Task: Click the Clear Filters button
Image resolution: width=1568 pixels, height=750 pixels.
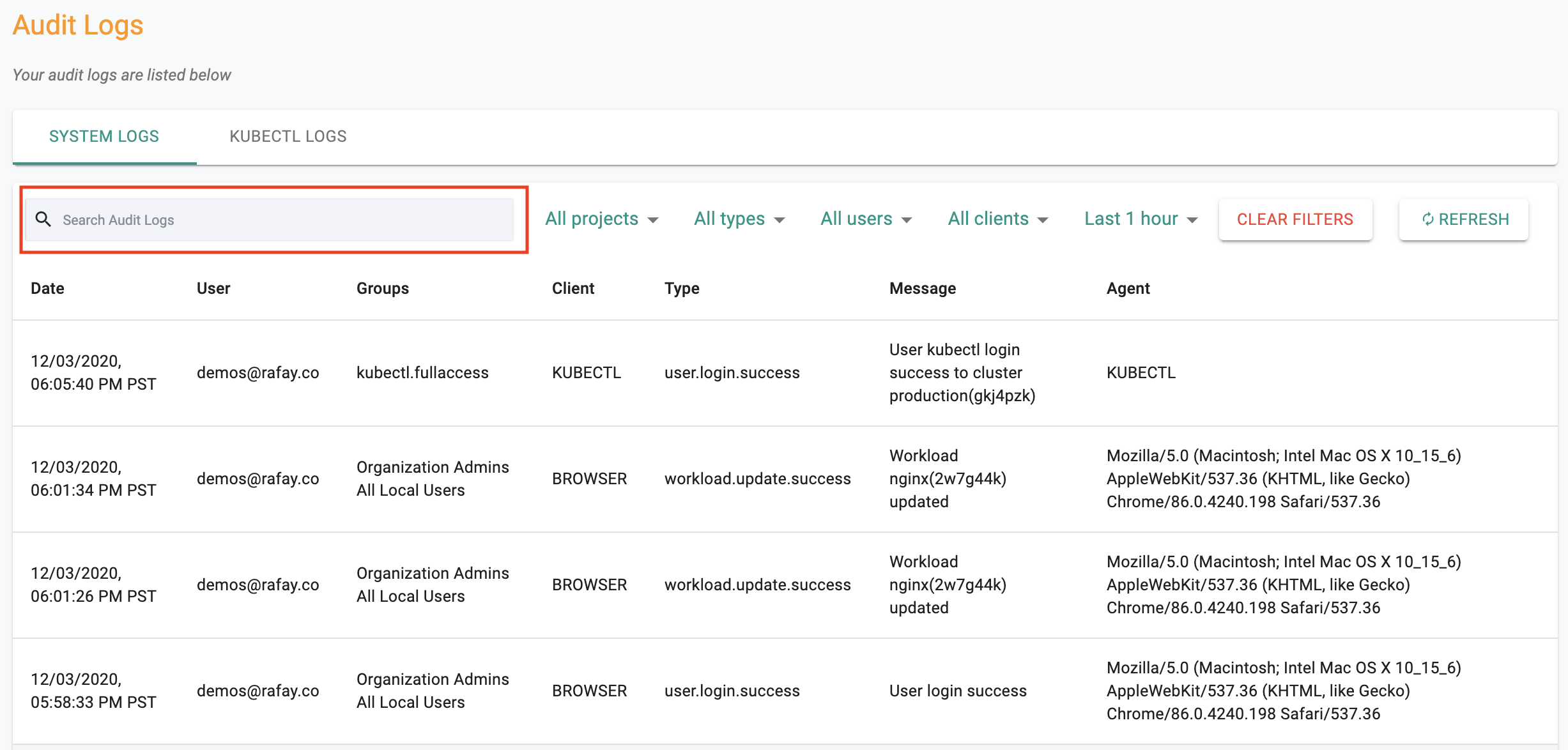Action: coord(1295,219)
